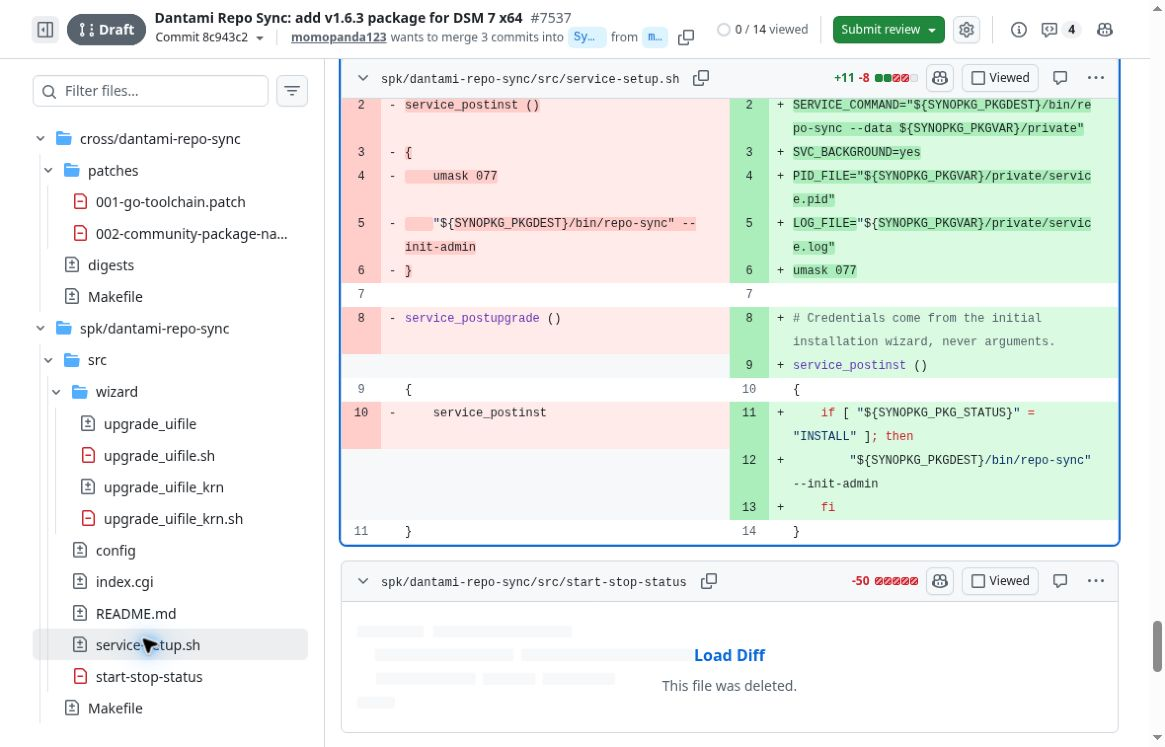Open momopanda123's profile link

[339, 37]
